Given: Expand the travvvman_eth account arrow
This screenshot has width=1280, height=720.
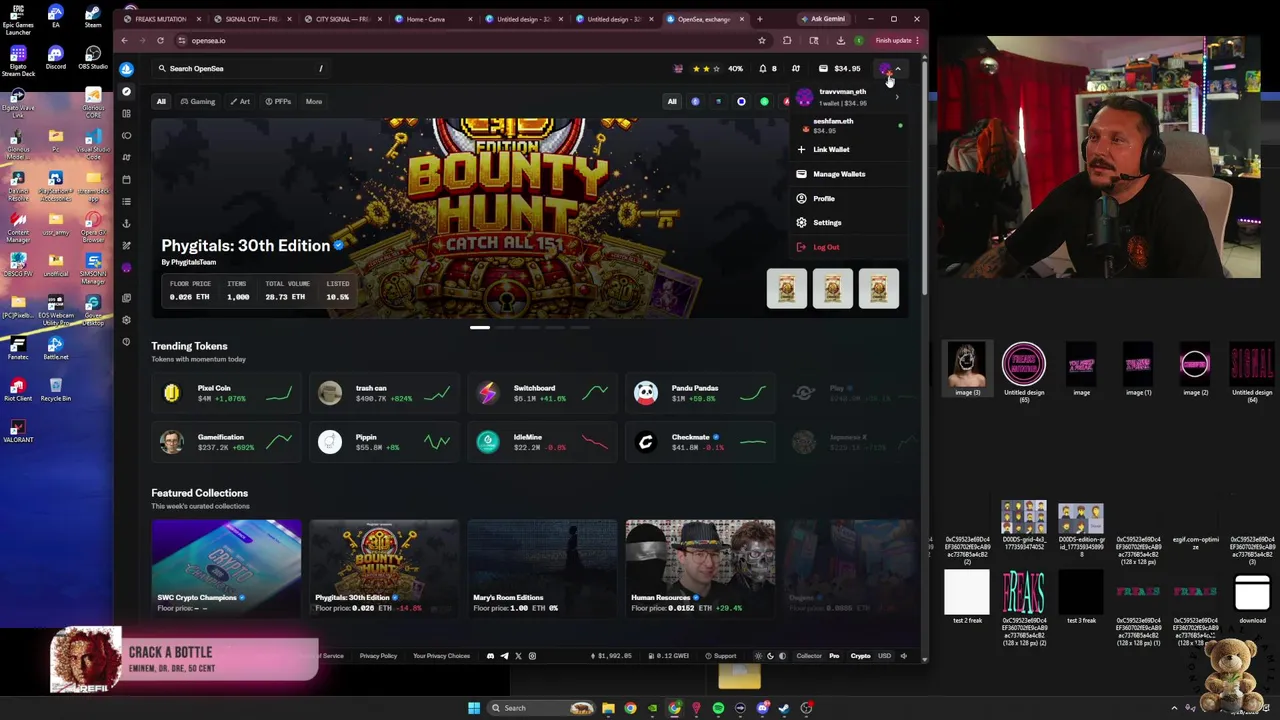Looking at the screenshot, I should (x=897, y=97).
